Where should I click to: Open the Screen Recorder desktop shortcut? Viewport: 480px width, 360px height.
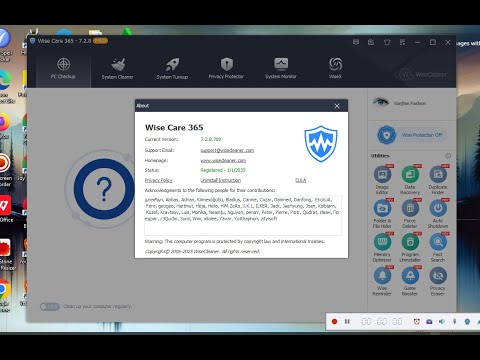5,170
